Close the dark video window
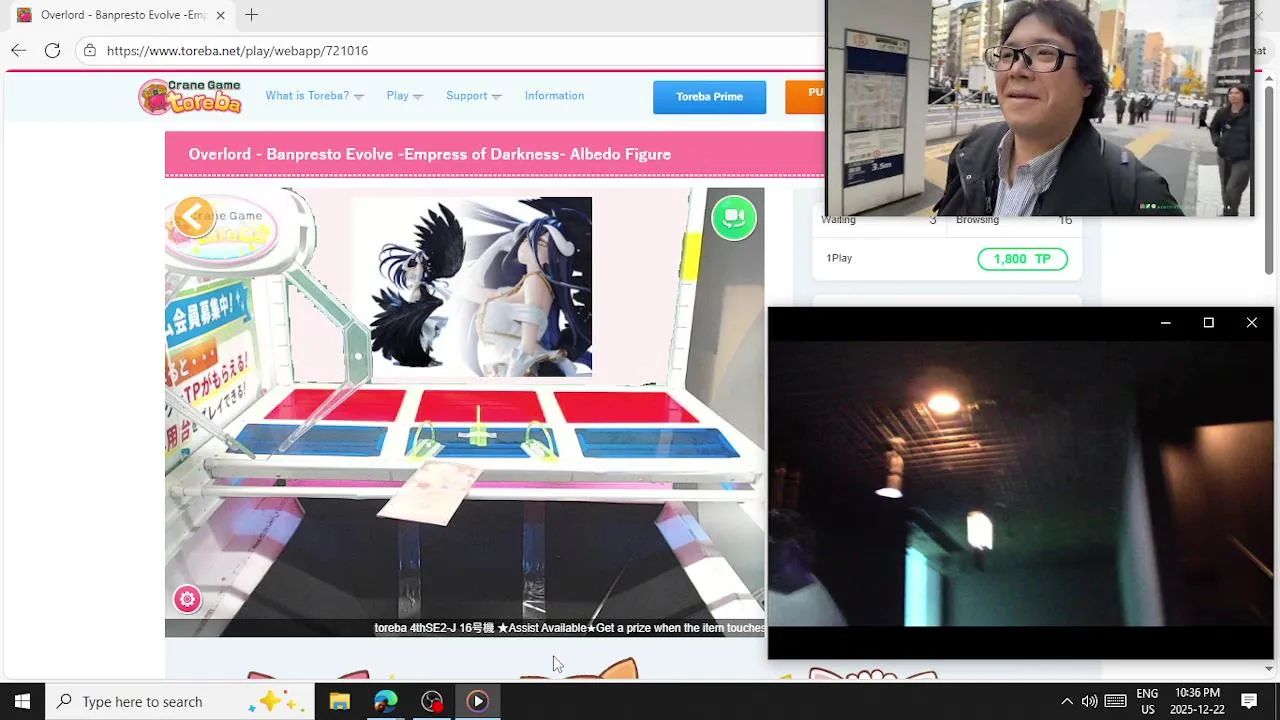The width and height of the screenshot is (1280, 720). (x=1251, y=323)
